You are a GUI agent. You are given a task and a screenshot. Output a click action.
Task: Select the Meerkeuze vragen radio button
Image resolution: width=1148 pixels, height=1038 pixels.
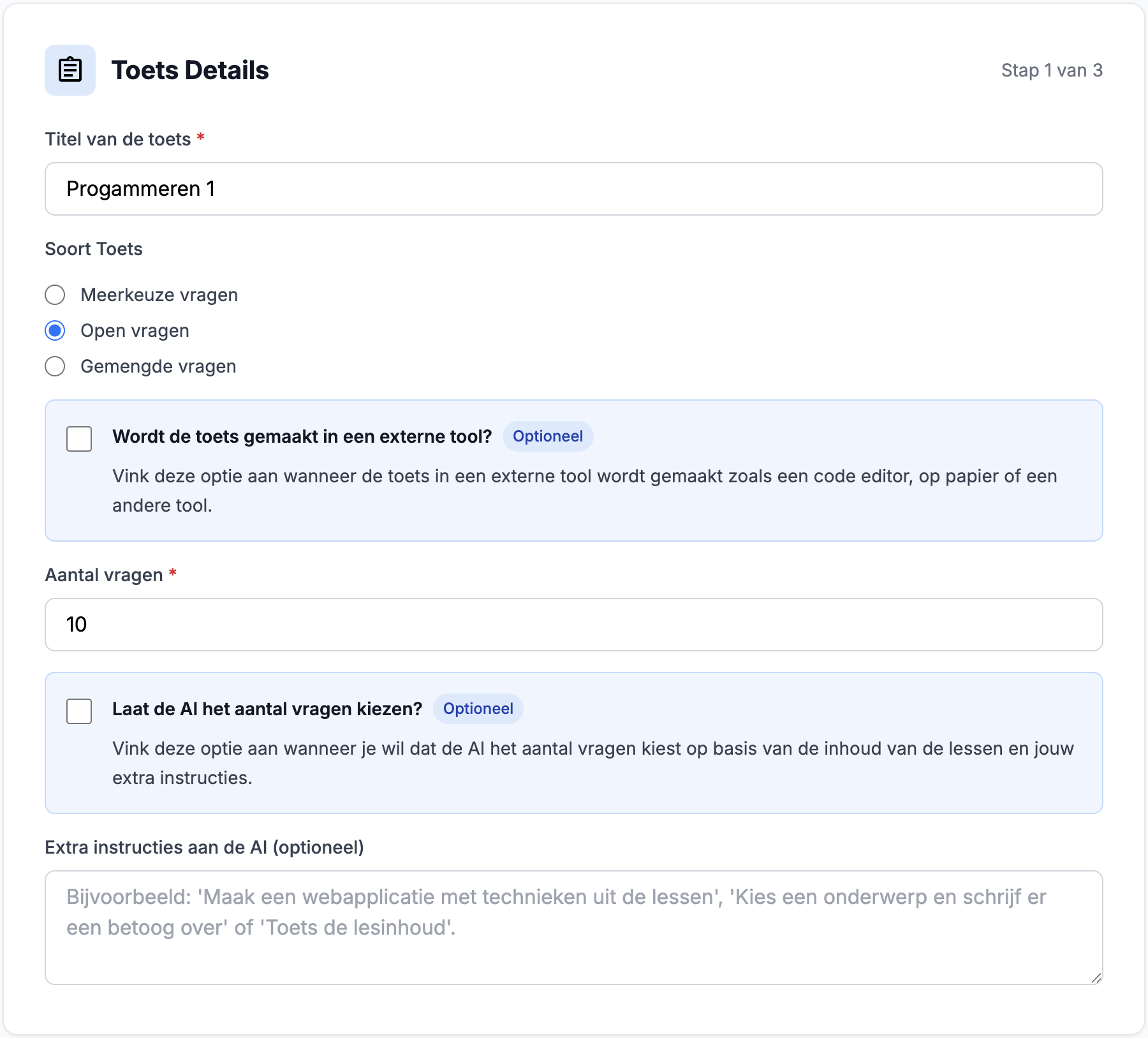55,295
